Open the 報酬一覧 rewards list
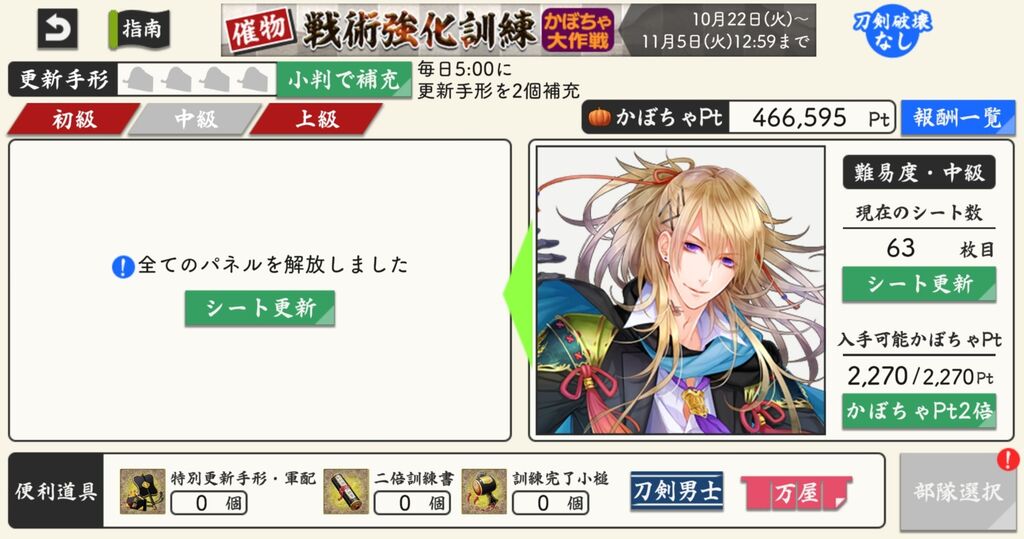 (957, 118)
